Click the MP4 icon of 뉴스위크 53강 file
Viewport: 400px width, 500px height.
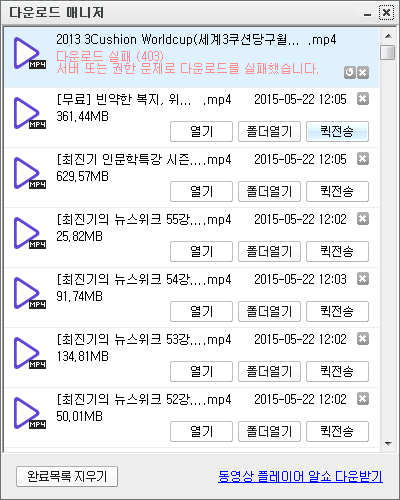pyautogui.click(x=30, y=353)
